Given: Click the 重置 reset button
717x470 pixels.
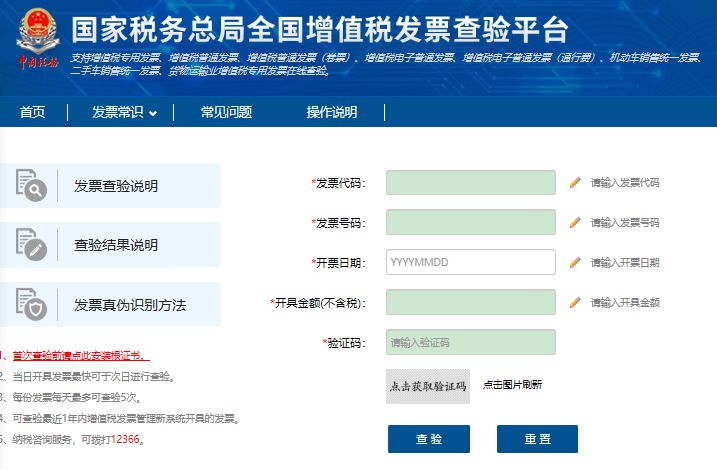Looking at the screenshot, I should 537,439.
